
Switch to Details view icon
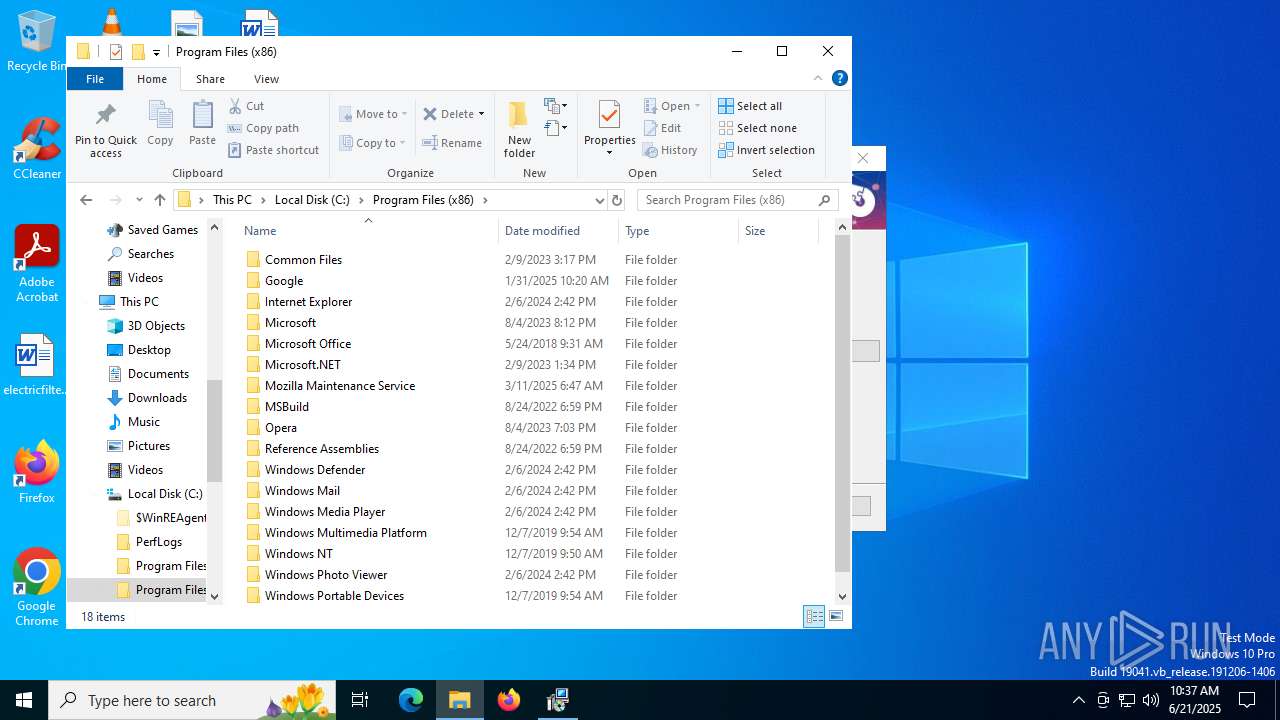[814, 617]
